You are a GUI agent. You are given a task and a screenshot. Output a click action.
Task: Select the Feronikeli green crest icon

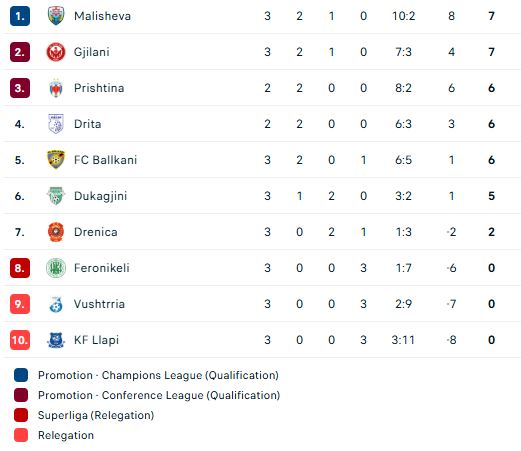[x=56, y=268]
